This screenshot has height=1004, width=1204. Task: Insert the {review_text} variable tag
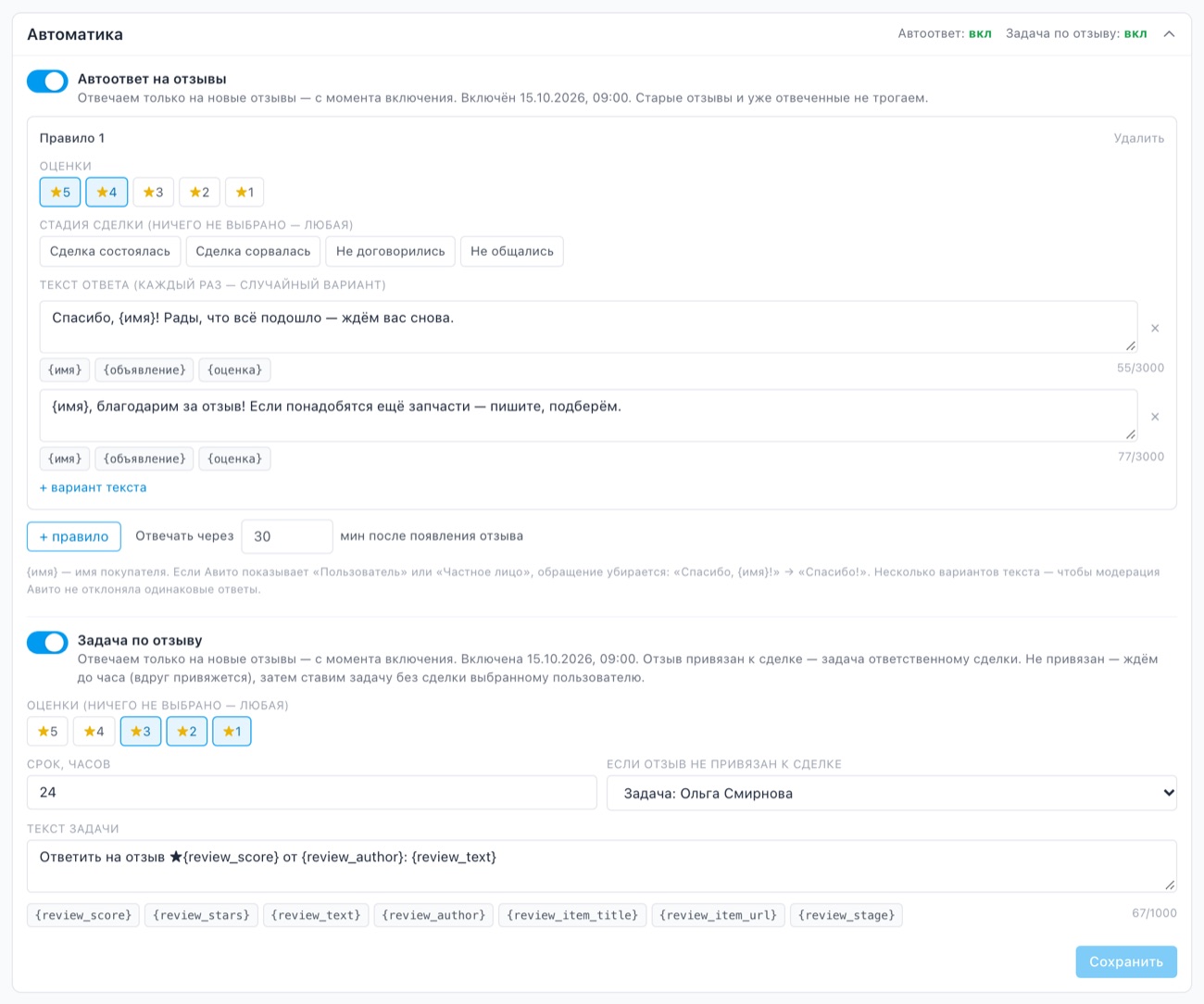[316, 915]
